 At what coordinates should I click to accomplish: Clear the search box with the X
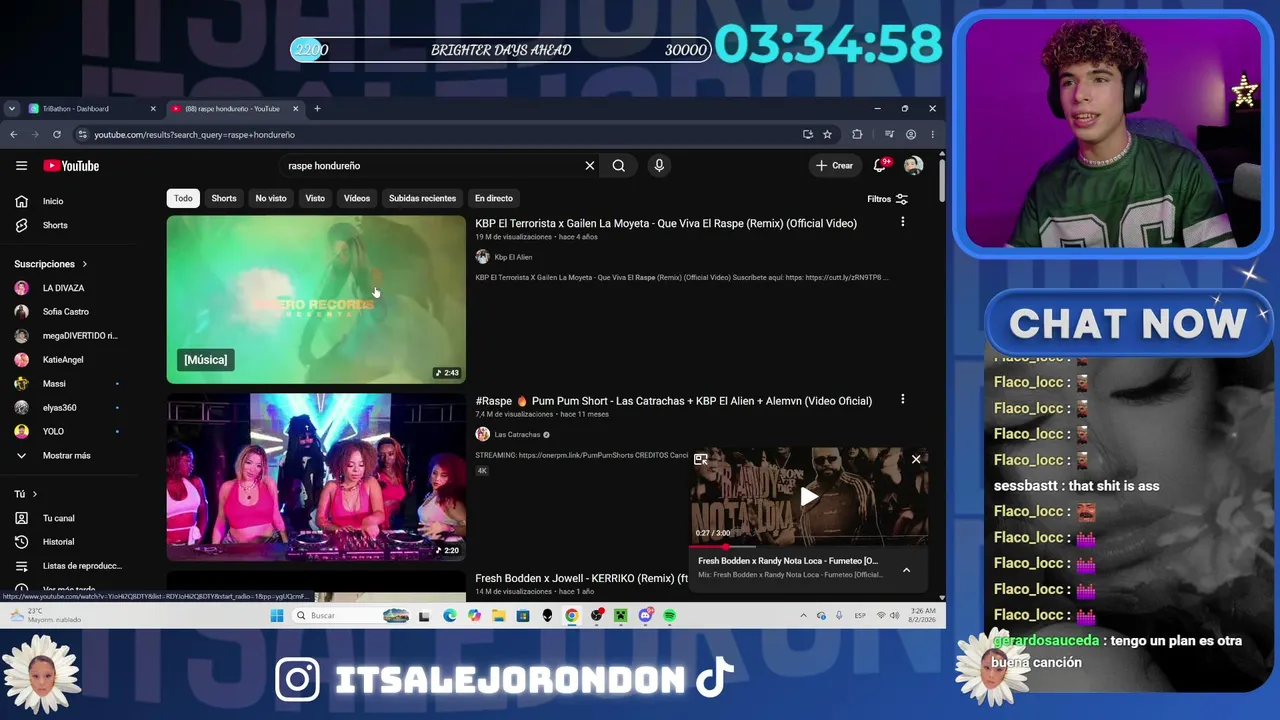tap(590, 166)
